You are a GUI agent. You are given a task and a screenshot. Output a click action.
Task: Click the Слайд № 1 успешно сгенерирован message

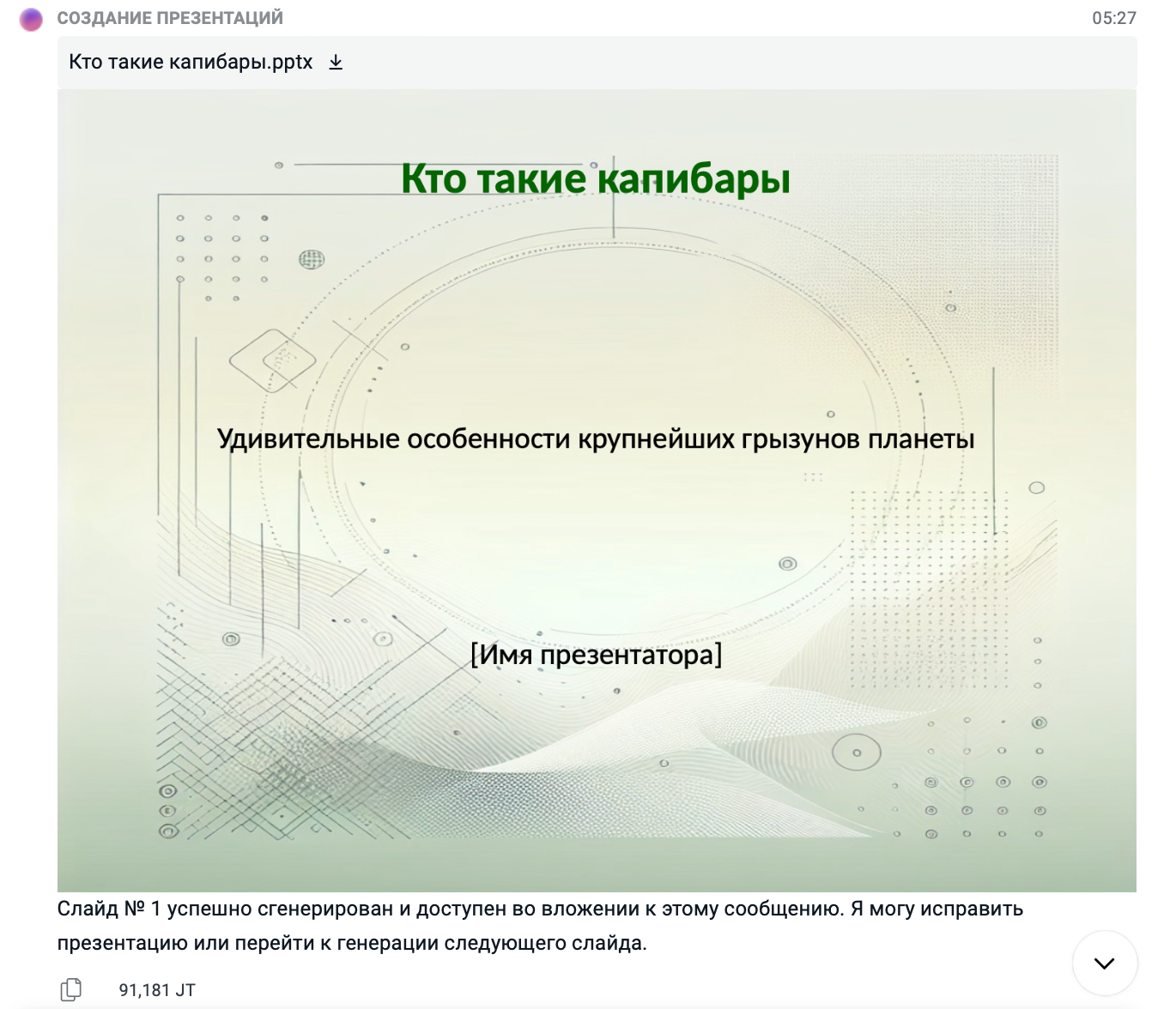tap(540, 909)
